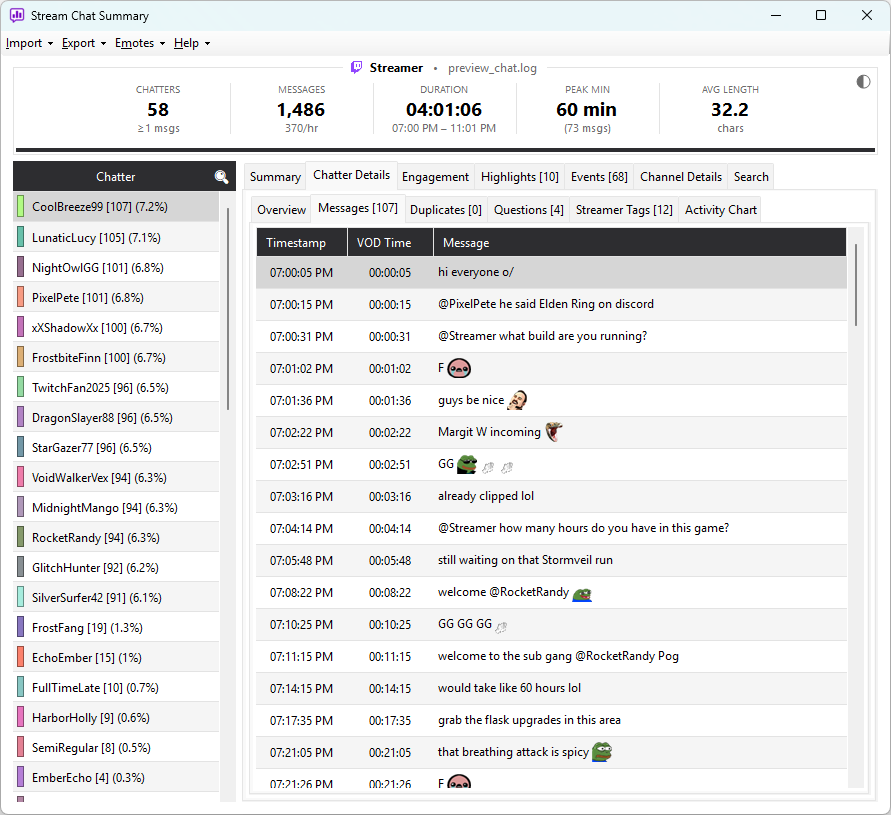Click the emote in the 07:01:02 PM message
Screen dimensions: 891x815
tap(459, 369)
